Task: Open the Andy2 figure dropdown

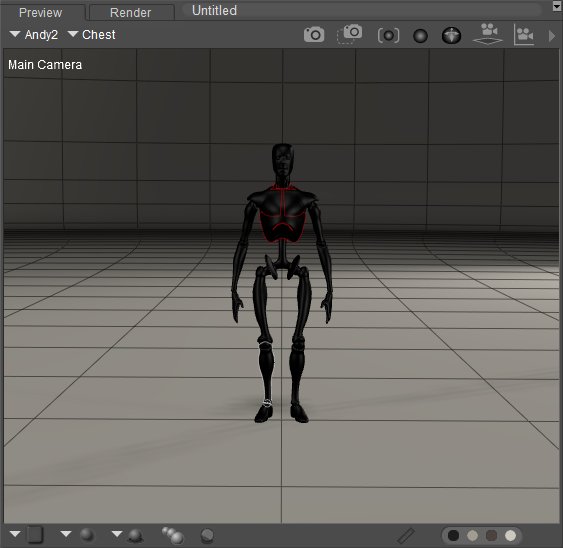Action: (x=33, y=35)
